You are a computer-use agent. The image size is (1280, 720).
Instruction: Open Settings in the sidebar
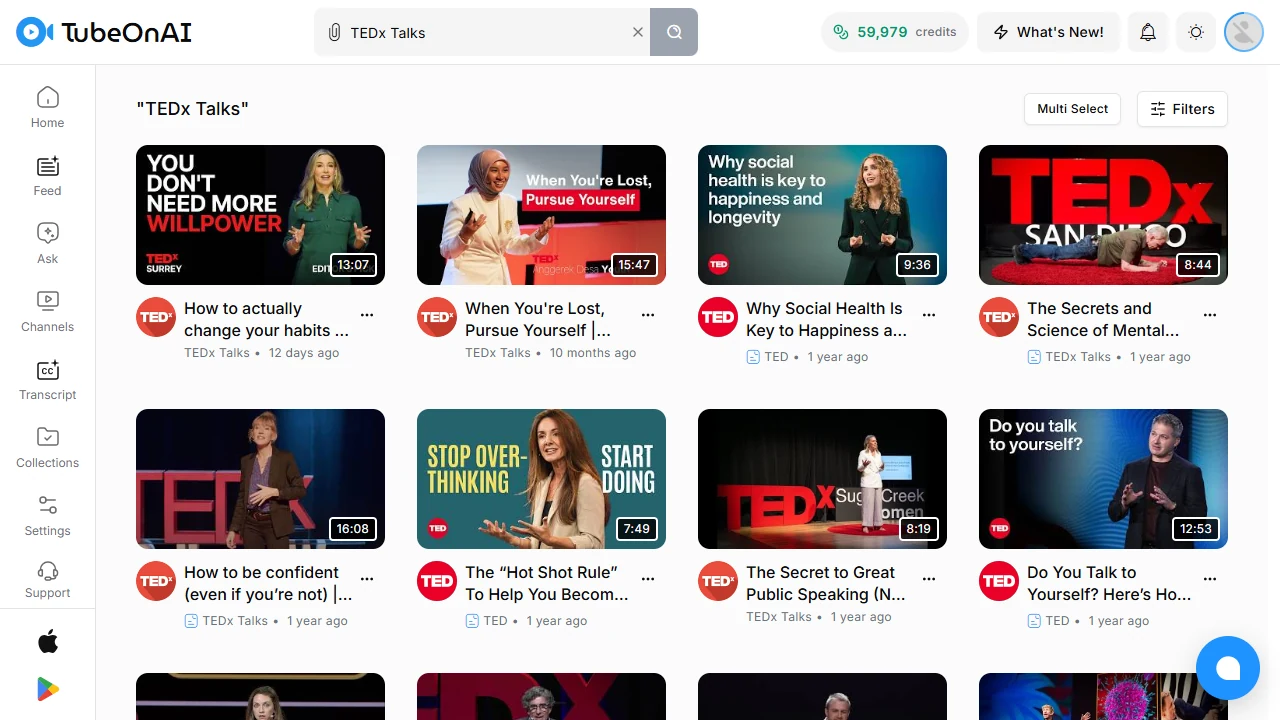click(x=47, y=515)
